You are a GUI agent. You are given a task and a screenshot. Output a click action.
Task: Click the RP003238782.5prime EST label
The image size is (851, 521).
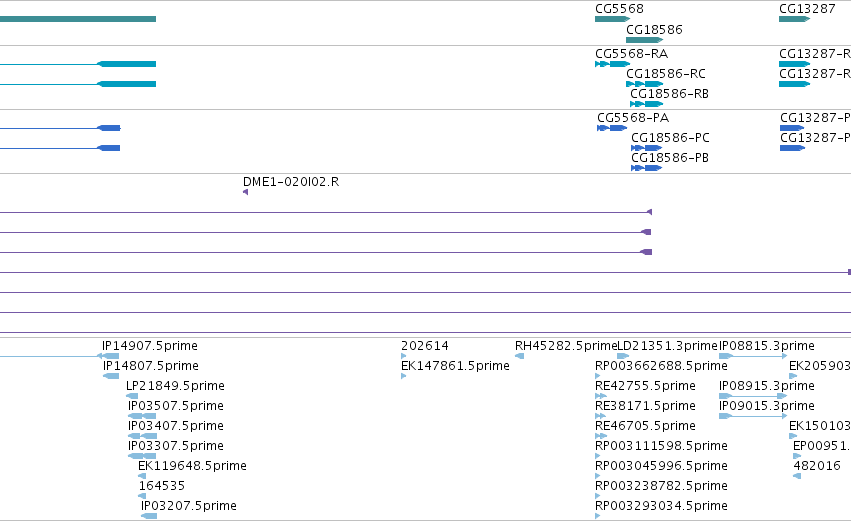coord(661,486)
